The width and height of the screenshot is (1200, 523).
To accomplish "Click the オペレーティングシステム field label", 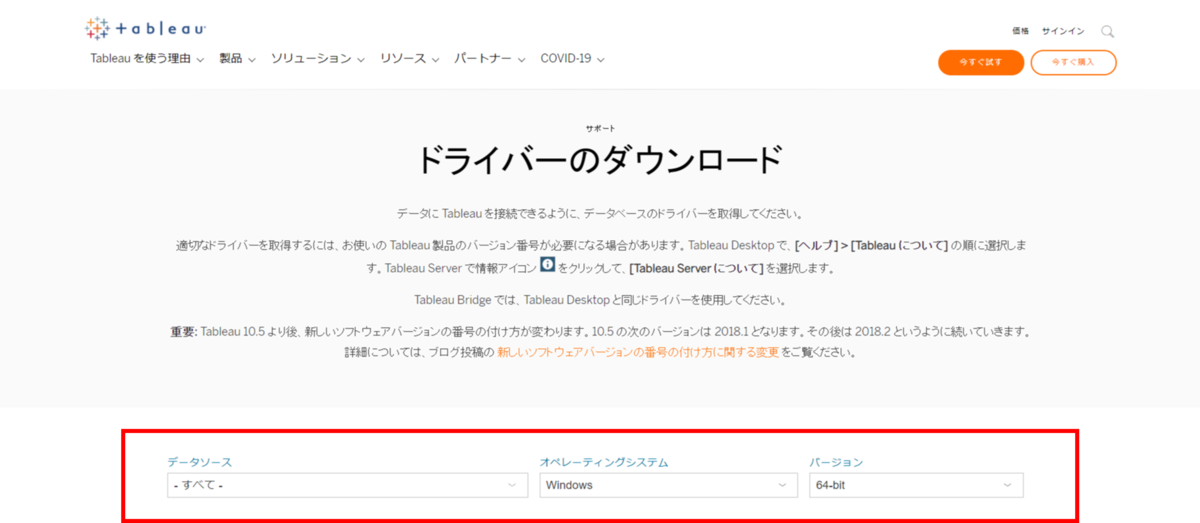I will click(x=604, y=462).
